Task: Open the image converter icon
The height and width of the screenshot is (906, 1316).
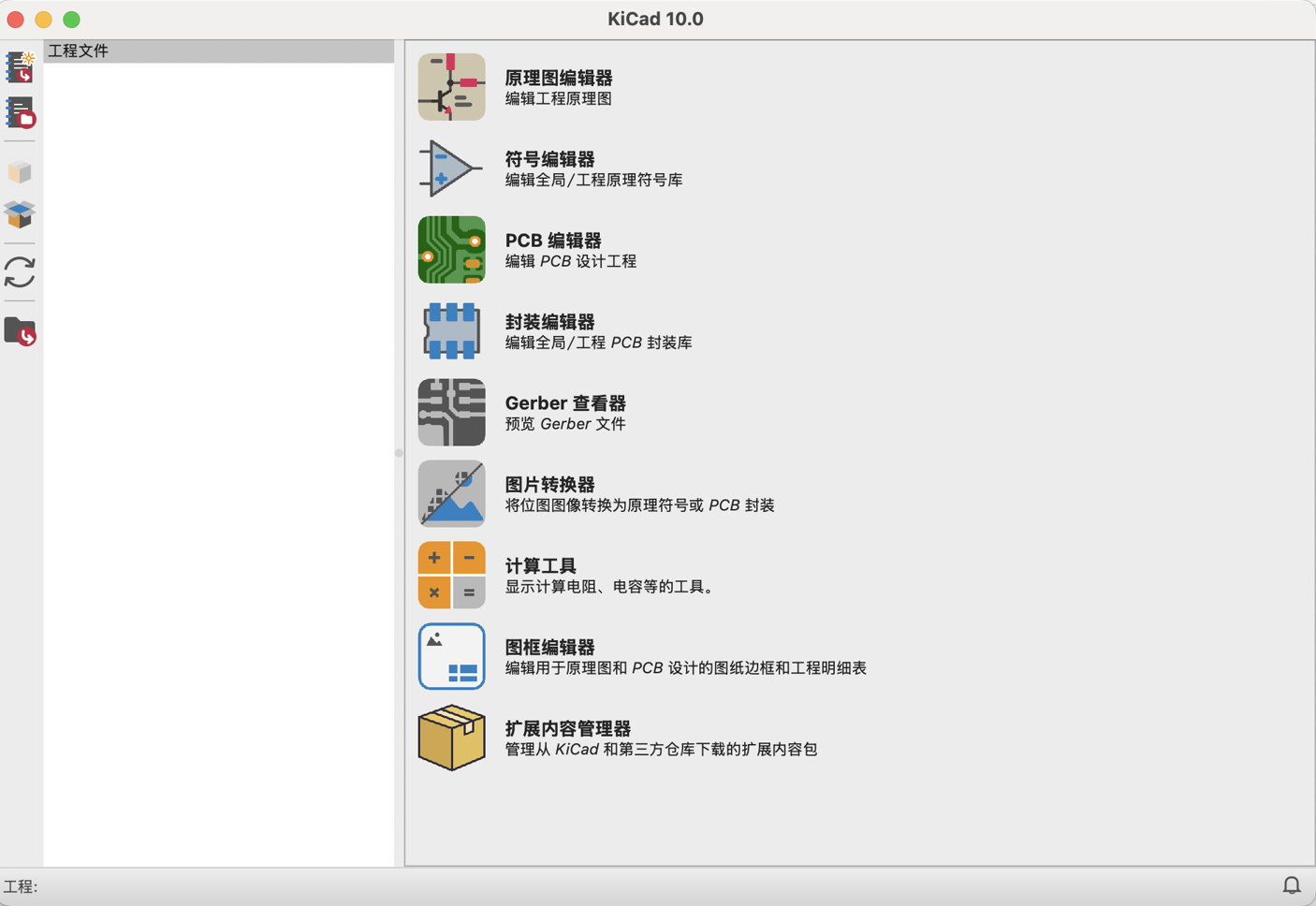Action: click(451, 494)
